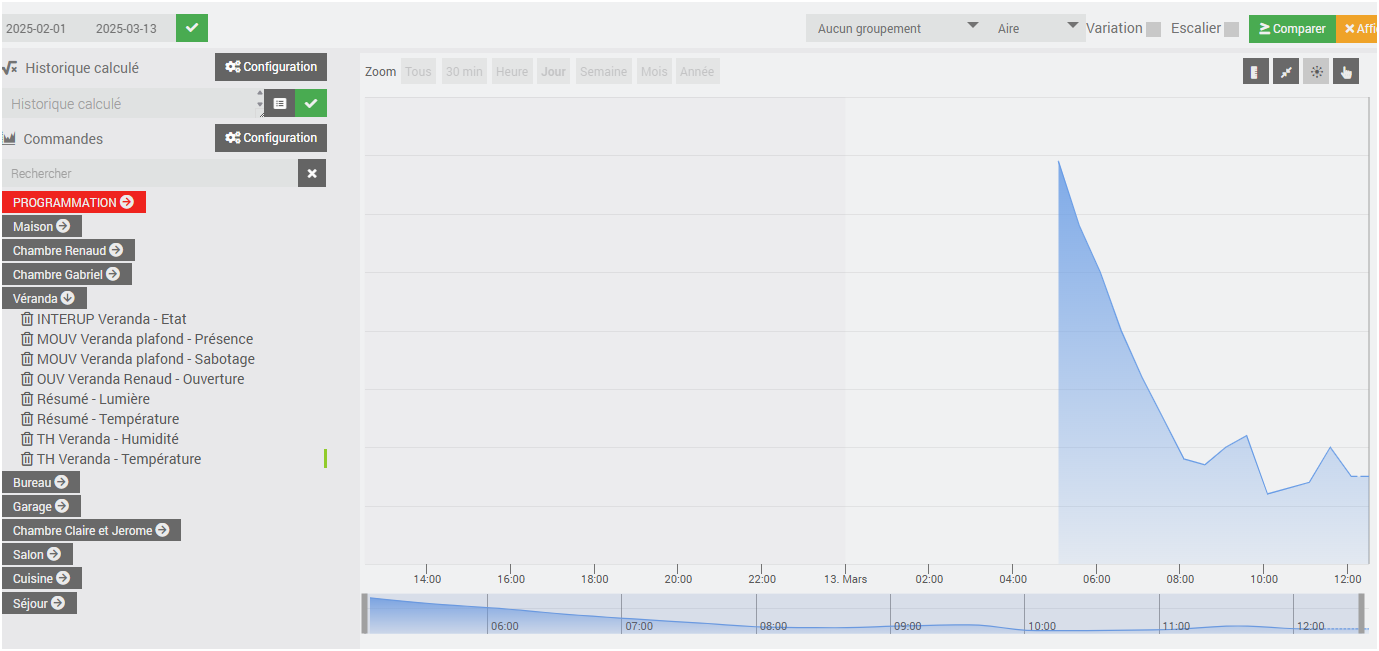The width and height of the screenshot is (1379, 651).
Task: Set zoom to Année
Action: click(697, 72)
